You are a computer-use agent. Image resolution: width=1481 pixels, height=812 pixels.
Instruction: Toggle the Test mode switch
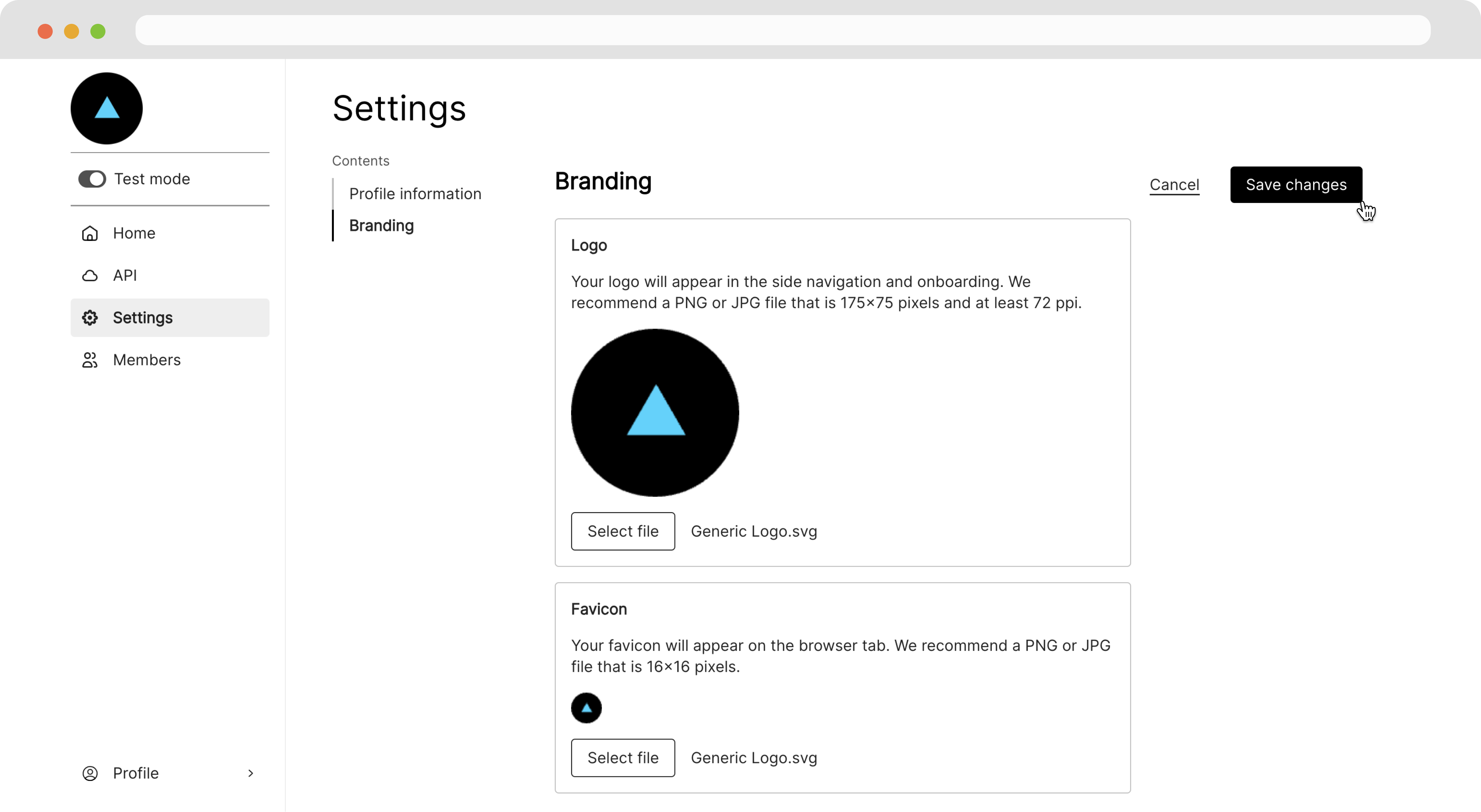[x=92, y=179]
